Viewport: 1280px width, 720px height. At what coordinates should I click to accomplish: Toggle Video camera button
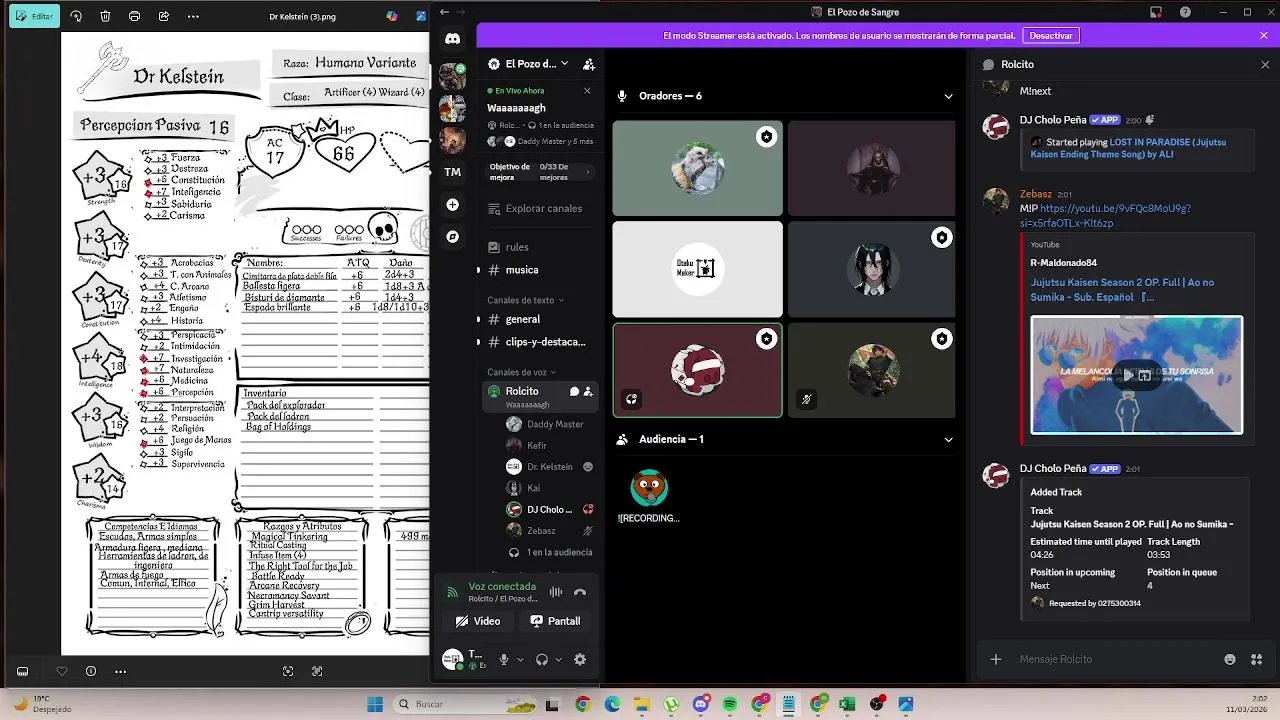[478, 621]
